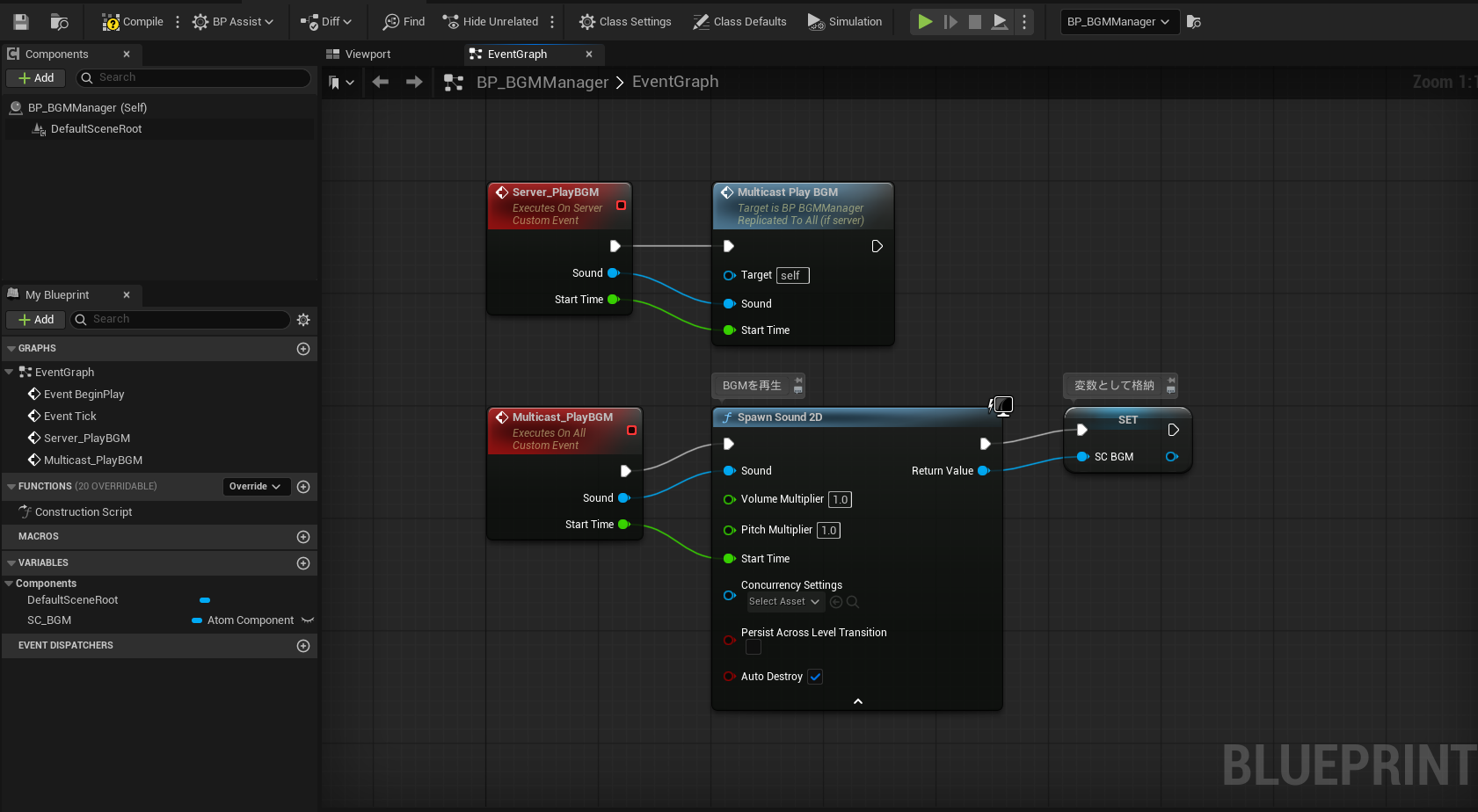The image size is (1478, 812).
Task: Add a new graph with plus icon
Action: tap(303, 349)
